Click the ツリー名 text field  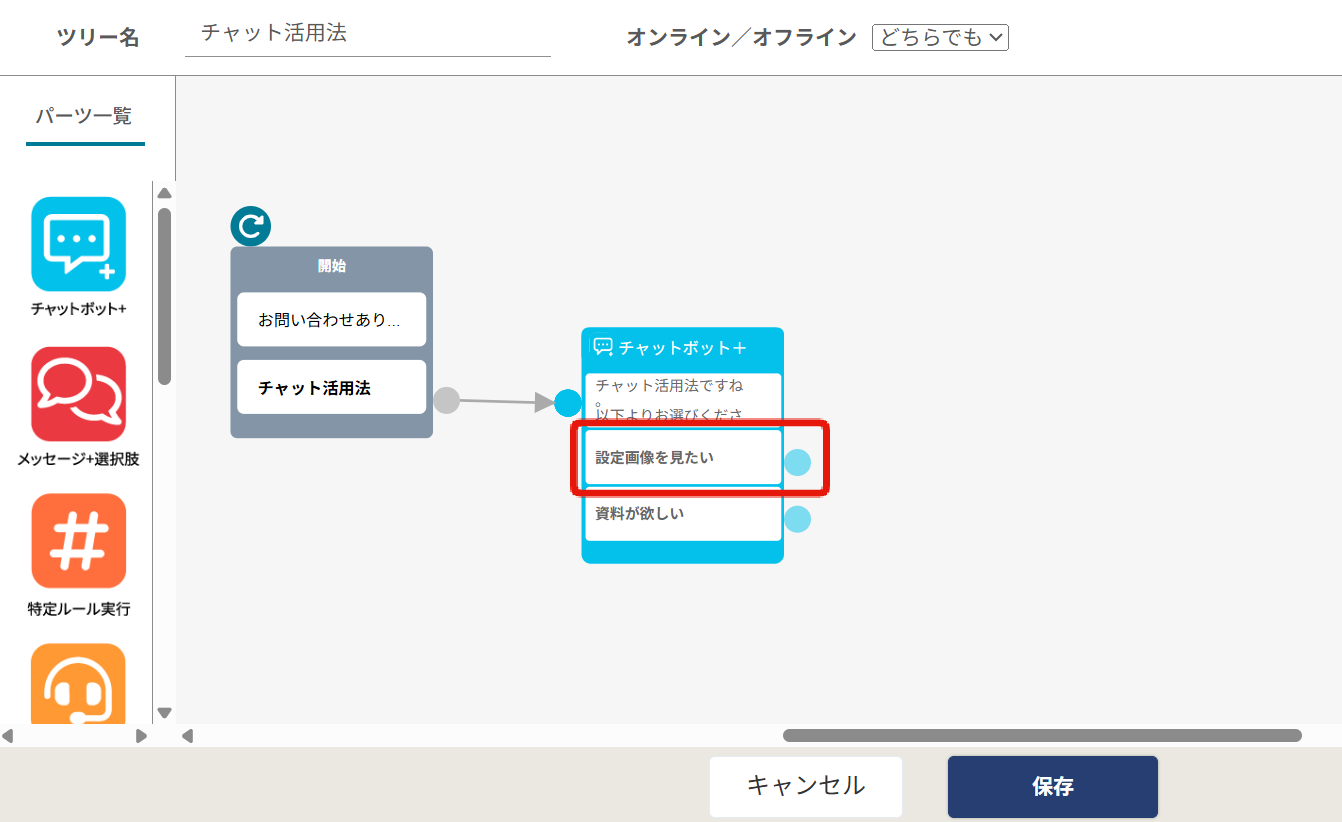coord(367,34)
